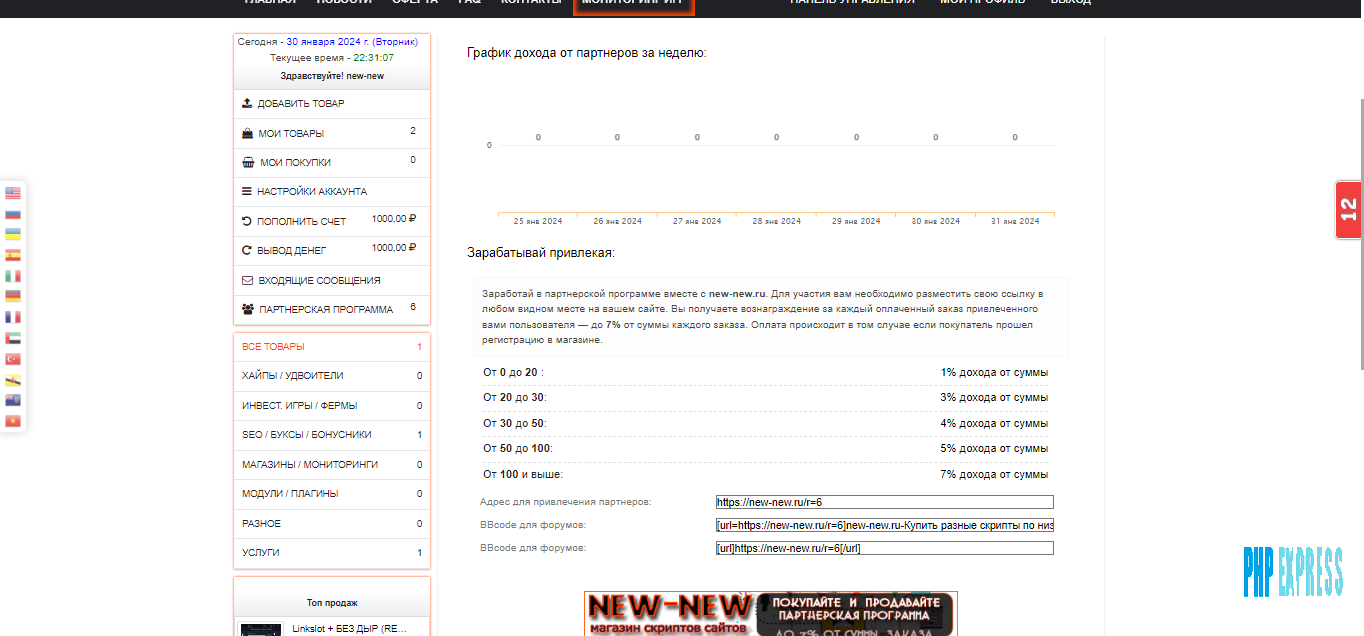Click the partner address field https://new-new.ru/r=6
Image resolution: width=1364 pixels, height=636 pixels.
click(885, 502)
